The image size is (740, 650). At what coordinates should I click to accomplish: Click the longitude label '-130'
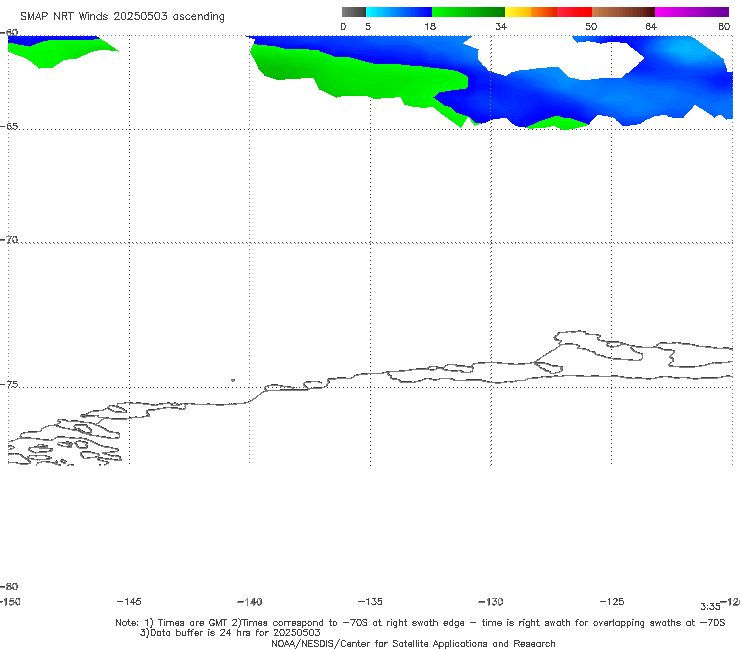coord(491,601)
